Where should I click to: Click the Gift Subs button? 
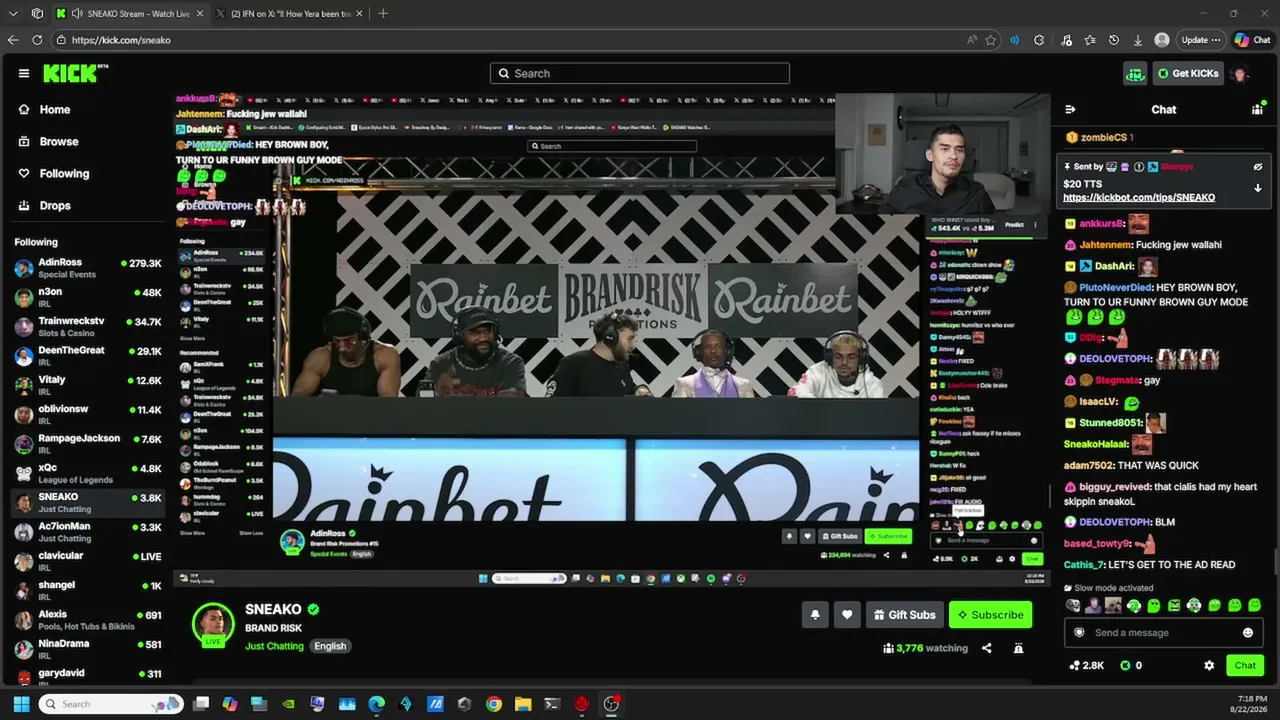[x=904, y=615]
